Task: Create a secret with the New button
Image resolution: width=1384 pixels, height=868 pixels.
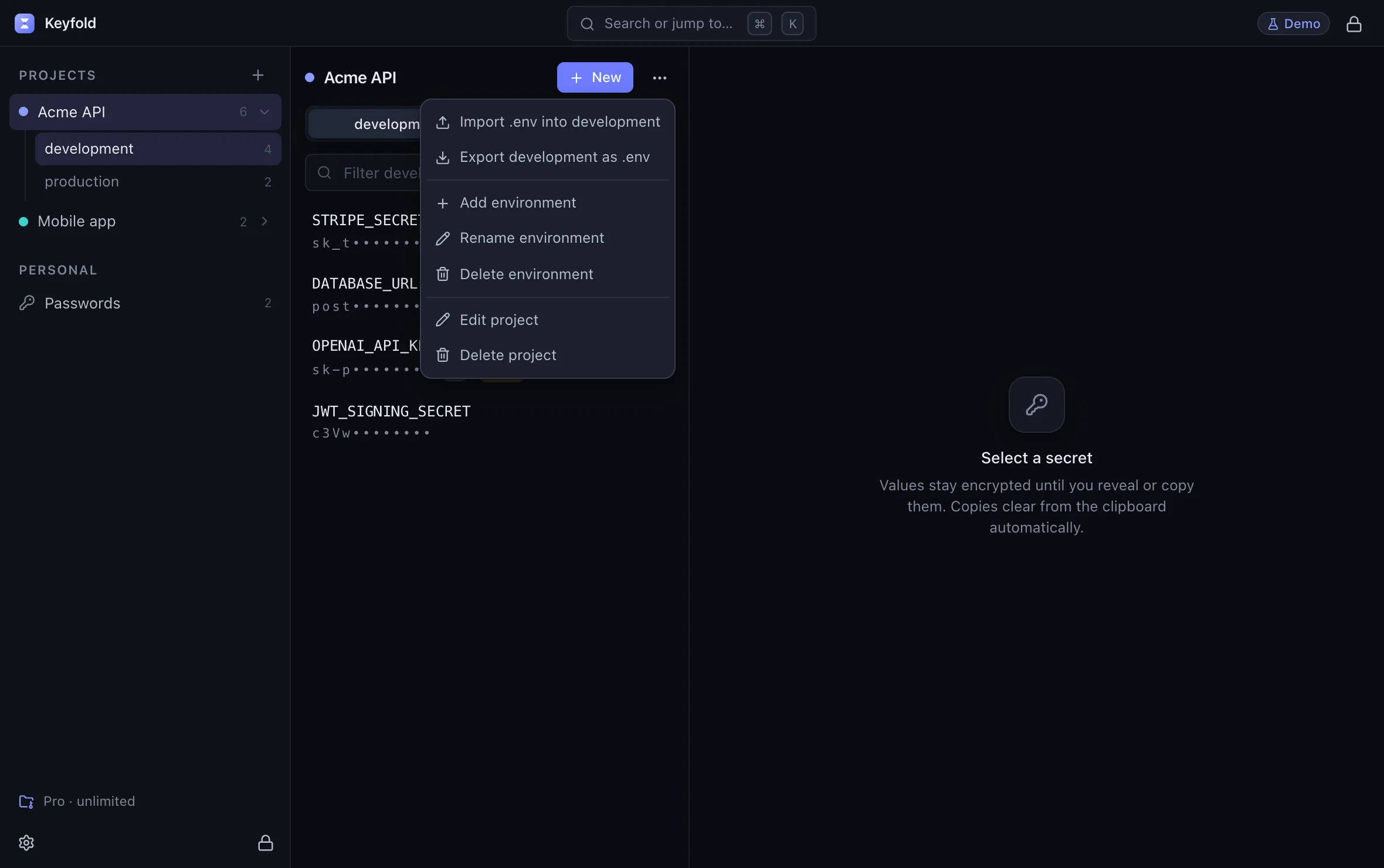Action: (595, 77)
